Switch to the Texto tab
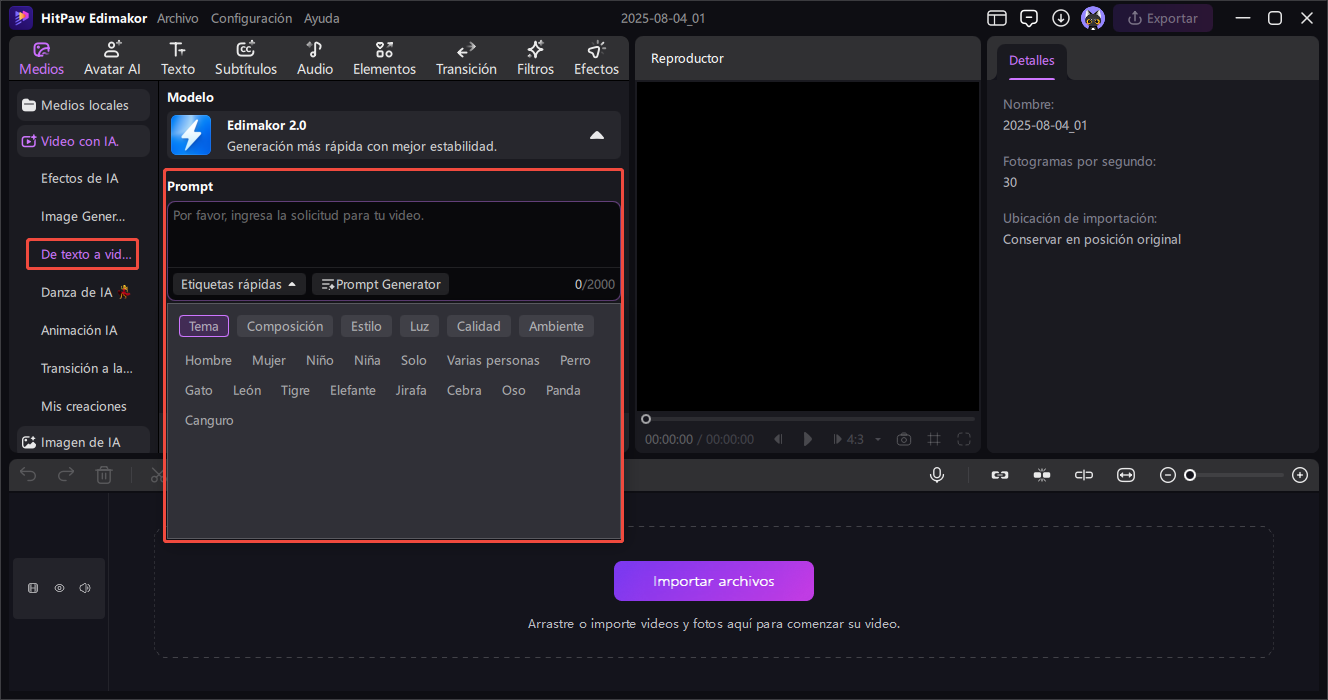Image resolution: width=1328 pixels, height=700 pixels. pos(178,59)
